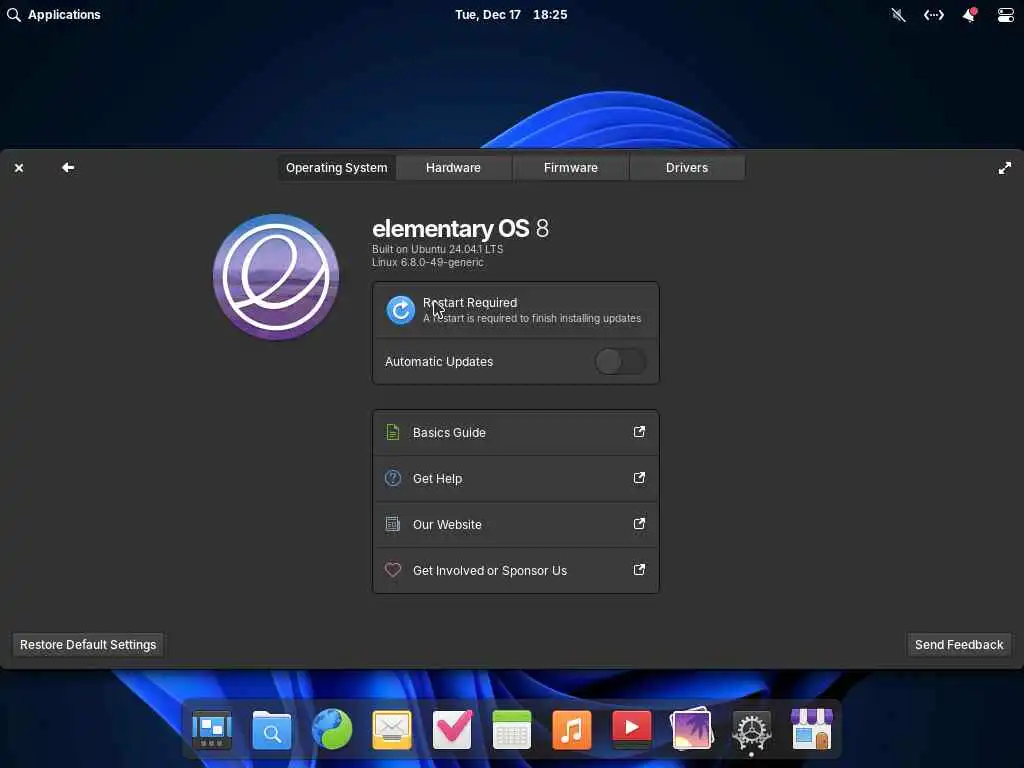Open Get Involved or Sponsor Us

[515, 570]
